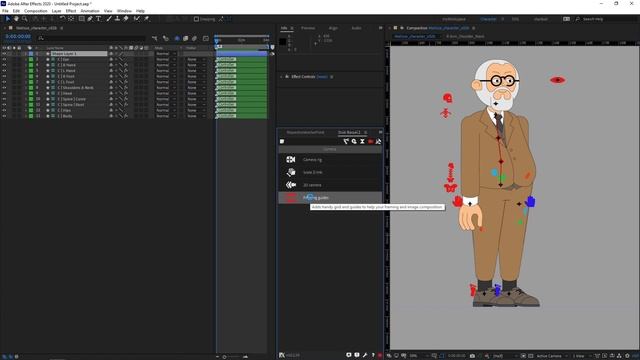Open parent dropdown for C | L Foot layer

[x=195, y=82]
